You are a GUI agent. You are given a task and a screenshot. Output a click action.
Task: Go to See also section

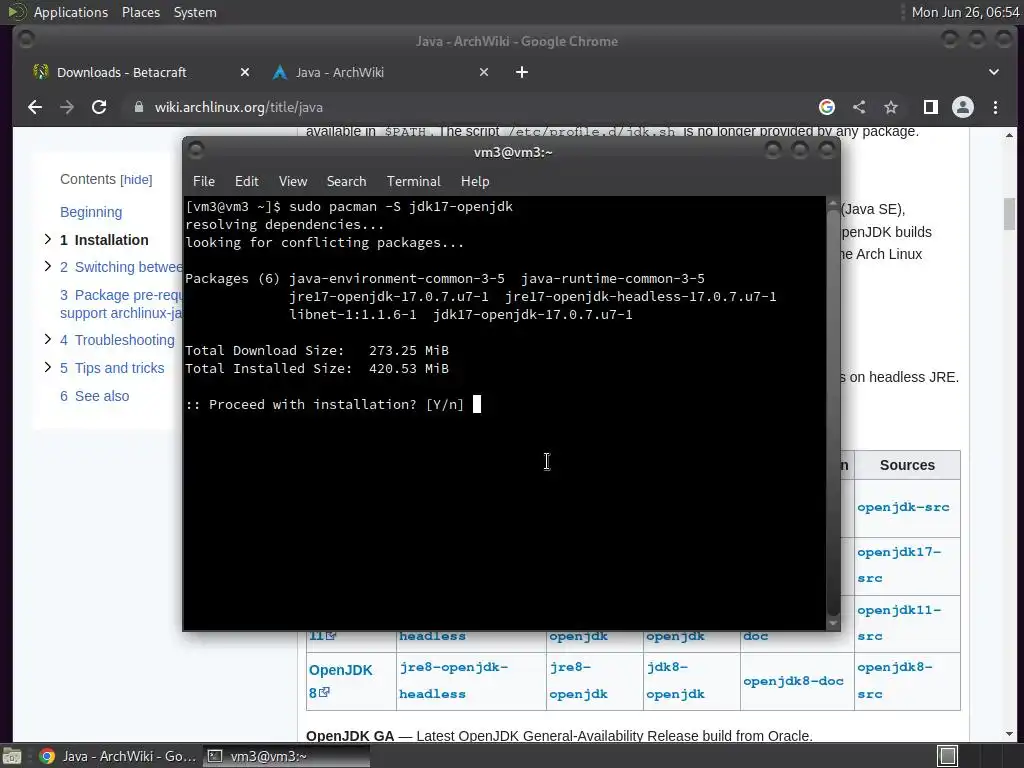[94, 396]
